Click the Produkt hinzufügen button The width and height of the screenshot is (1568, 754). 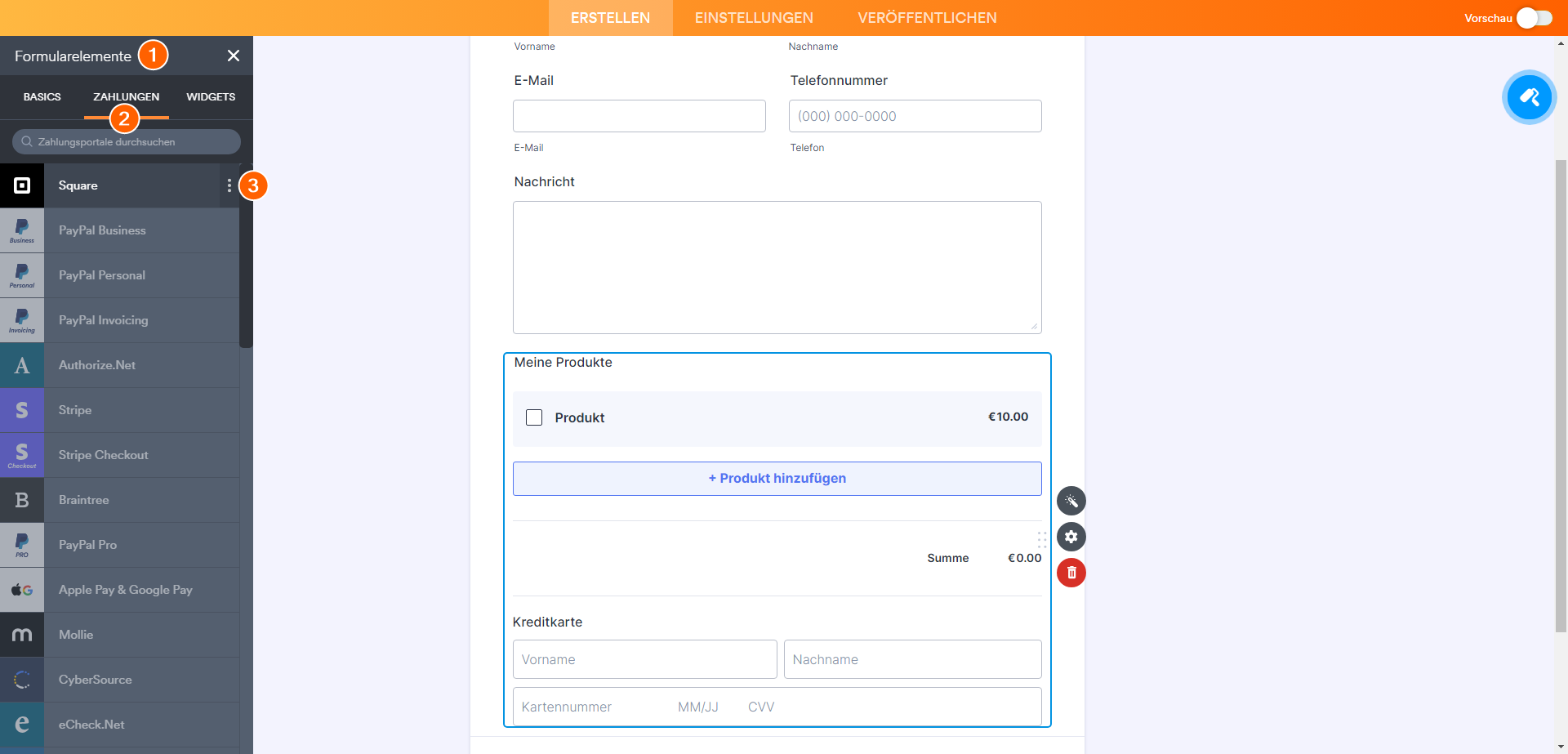777,479
